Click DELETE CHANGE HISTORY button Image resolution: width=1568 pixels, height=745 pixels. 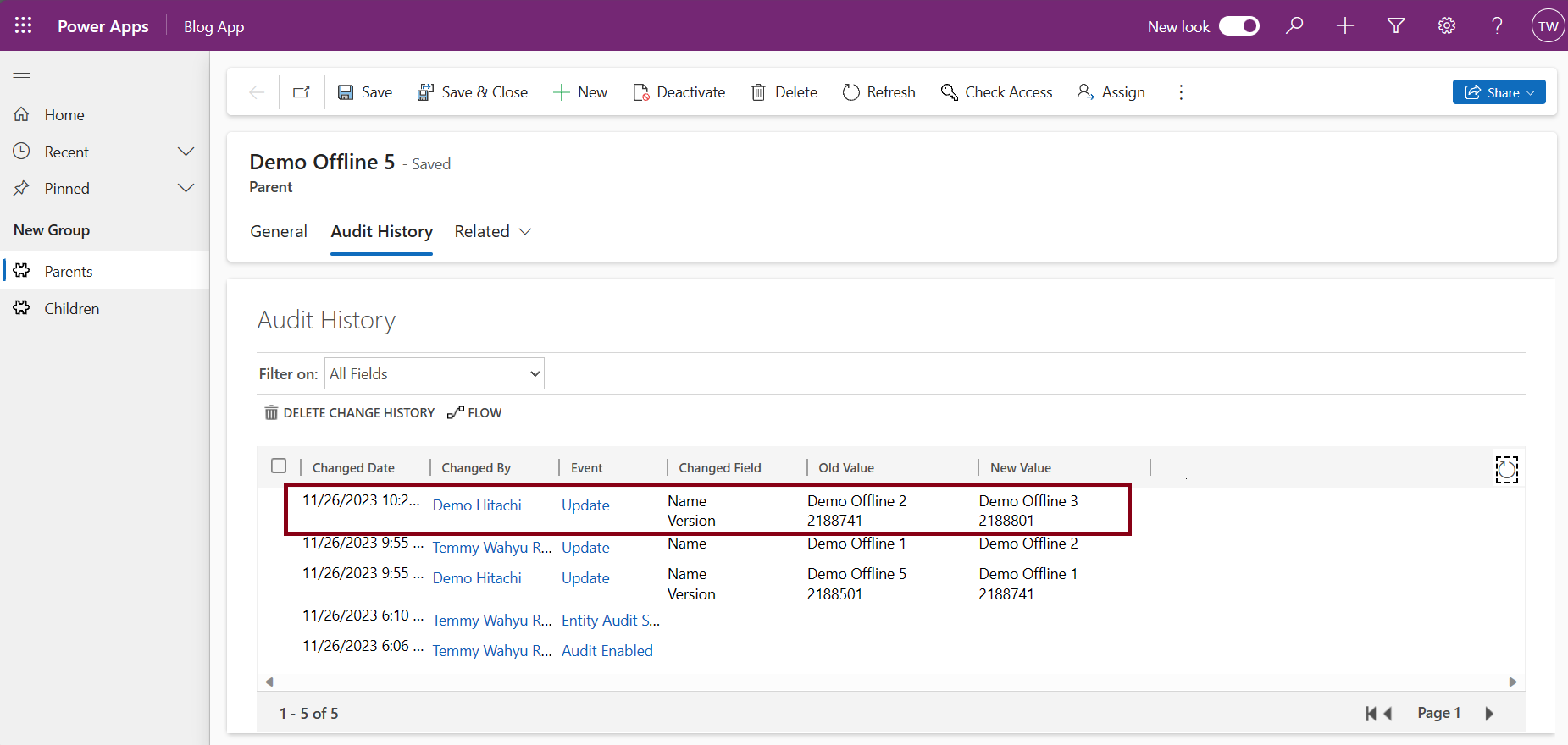pyautogui.click(x=350, y=412)
